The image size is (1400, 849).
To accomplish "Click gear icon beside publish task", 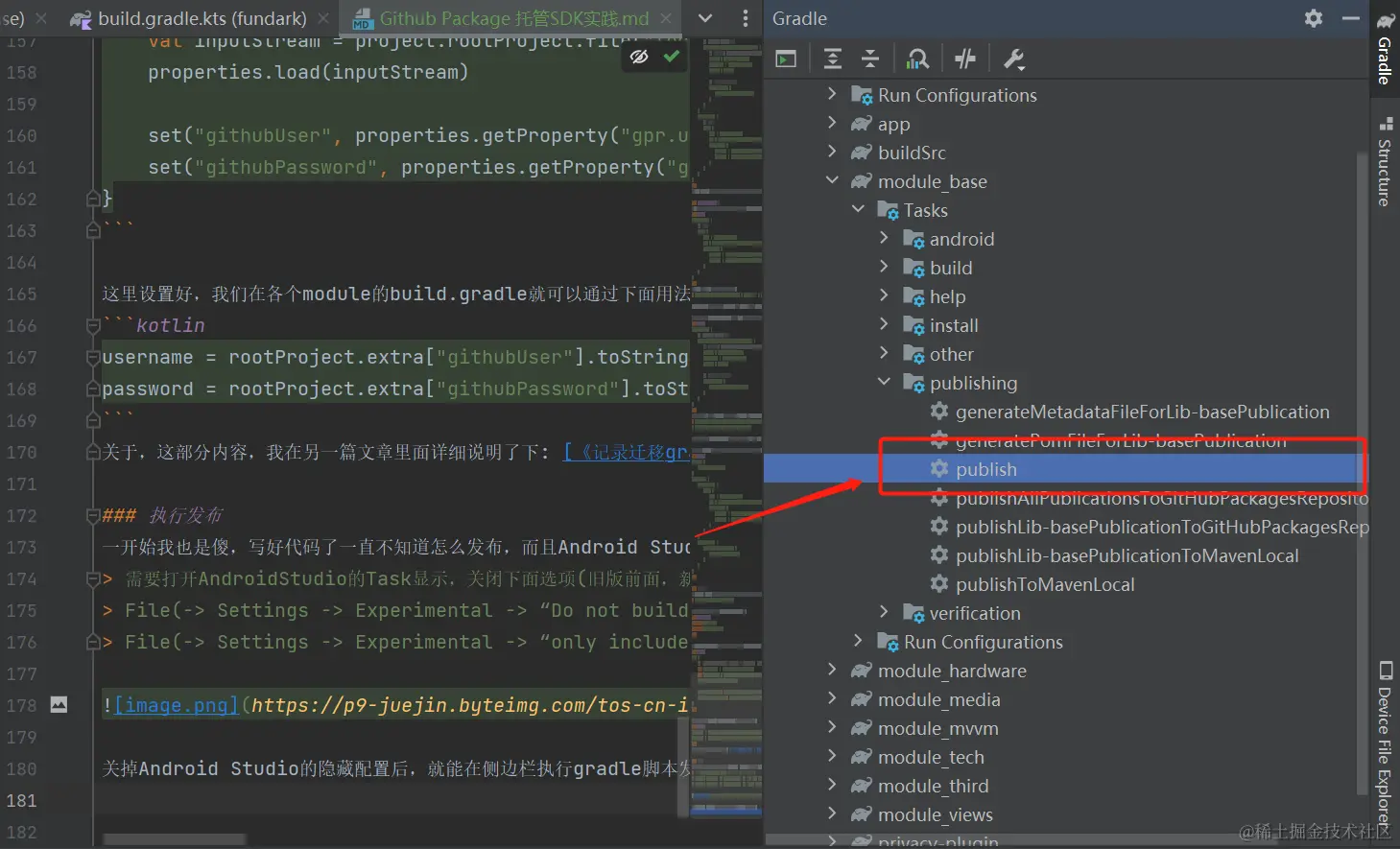I will coord(939,468).
